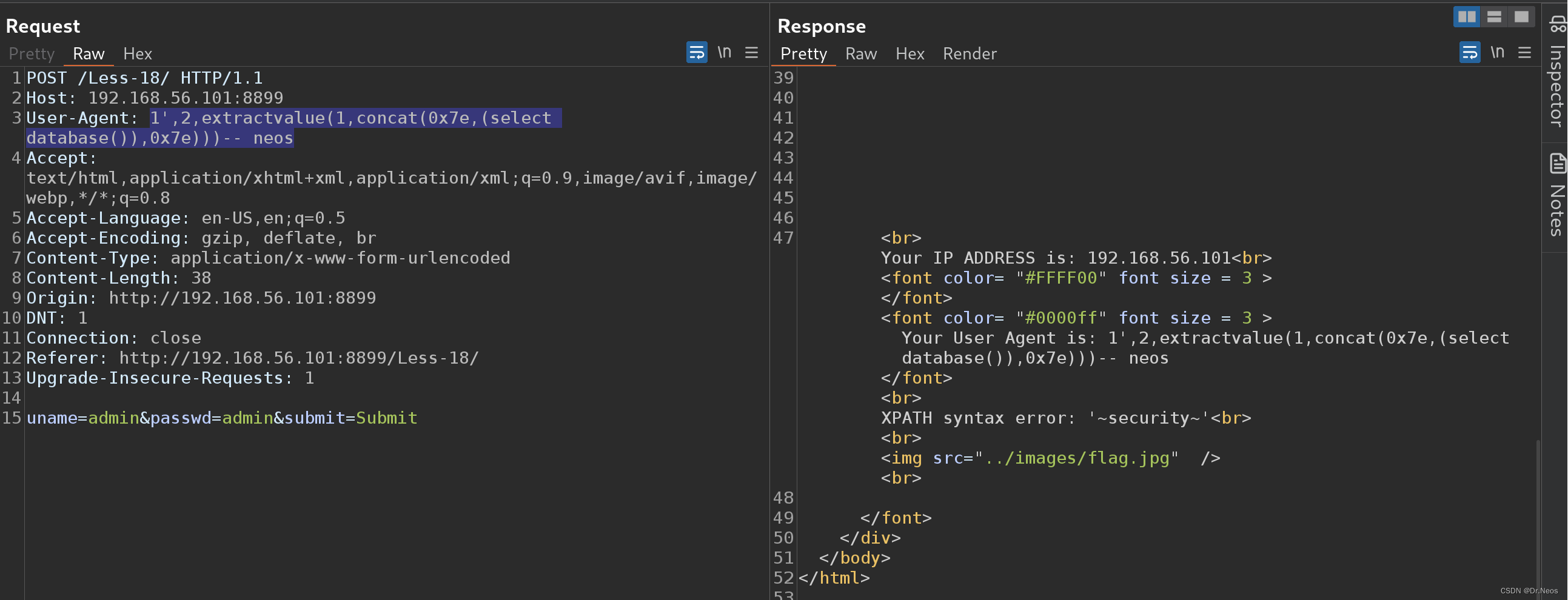The image size is (1568, 600).
Task: Click the Upgrade-Insecure-Requests header line
Action: [x=170, y=379]
